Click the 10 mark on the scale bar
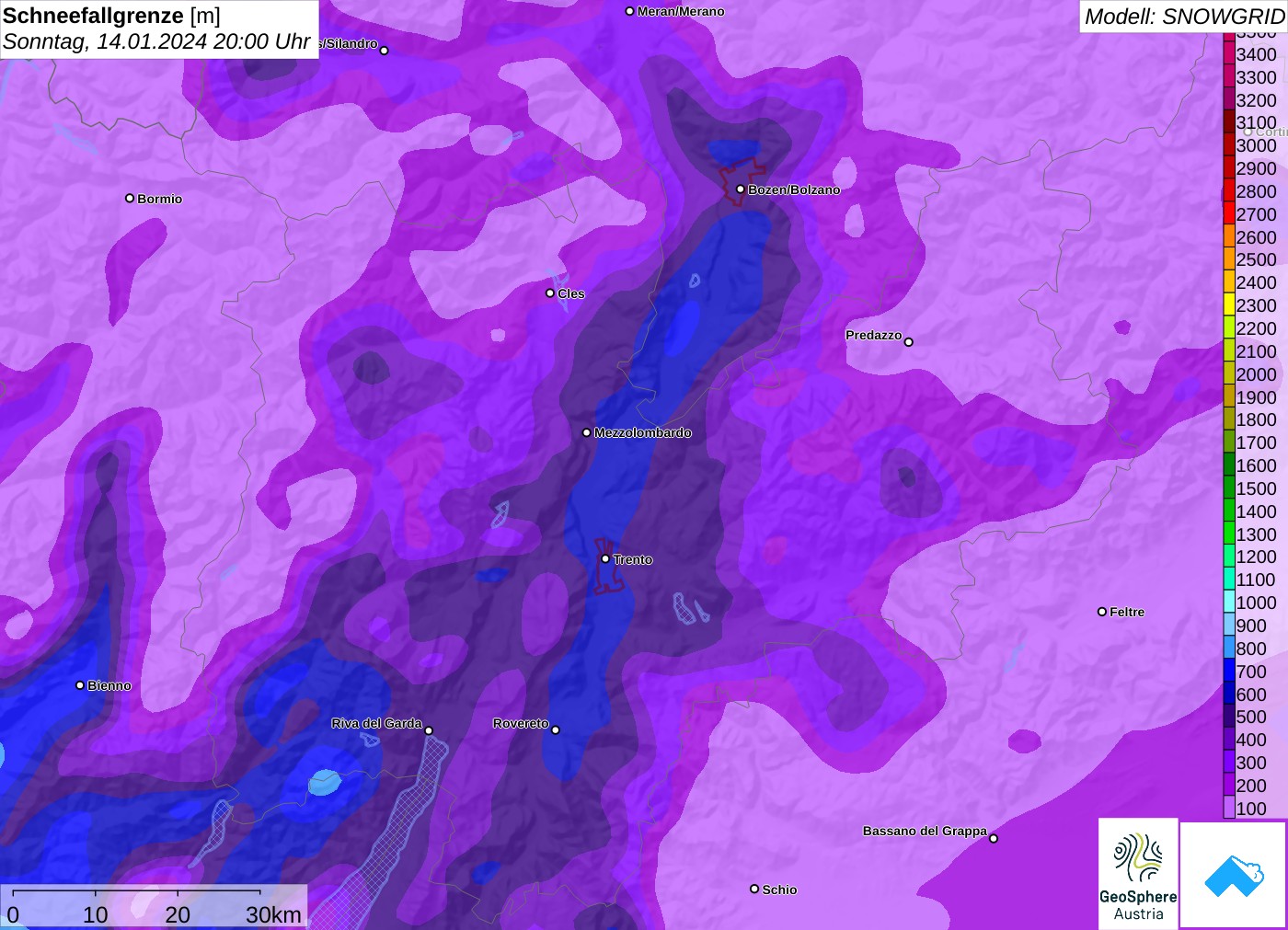The width and height of the screenshot is (1288, 930). pos(96,914)
